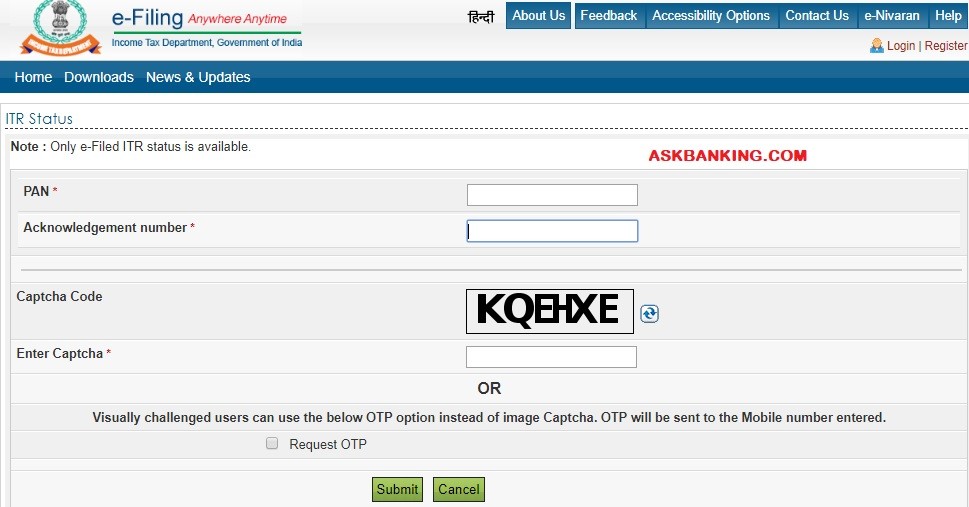Select the Contact Us tab

click(x=817, y=15)
